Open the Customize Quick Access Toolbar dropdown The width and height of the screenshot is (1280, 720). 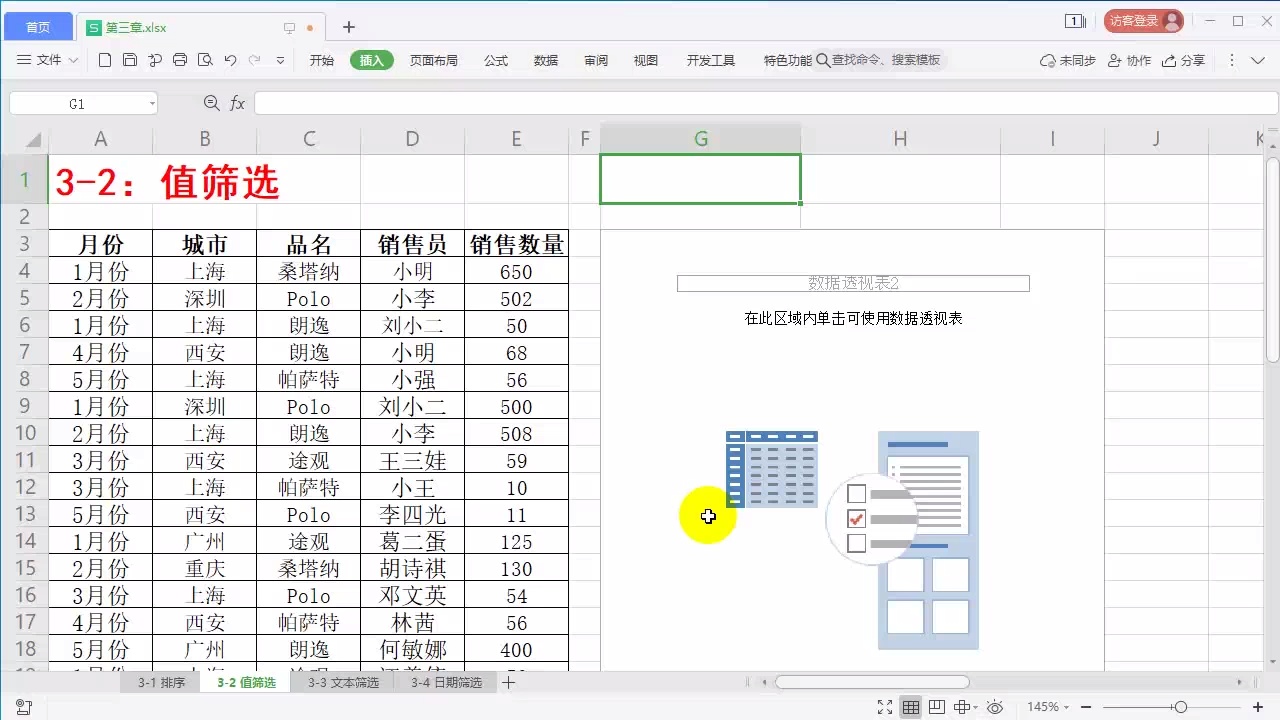[280, 60]
